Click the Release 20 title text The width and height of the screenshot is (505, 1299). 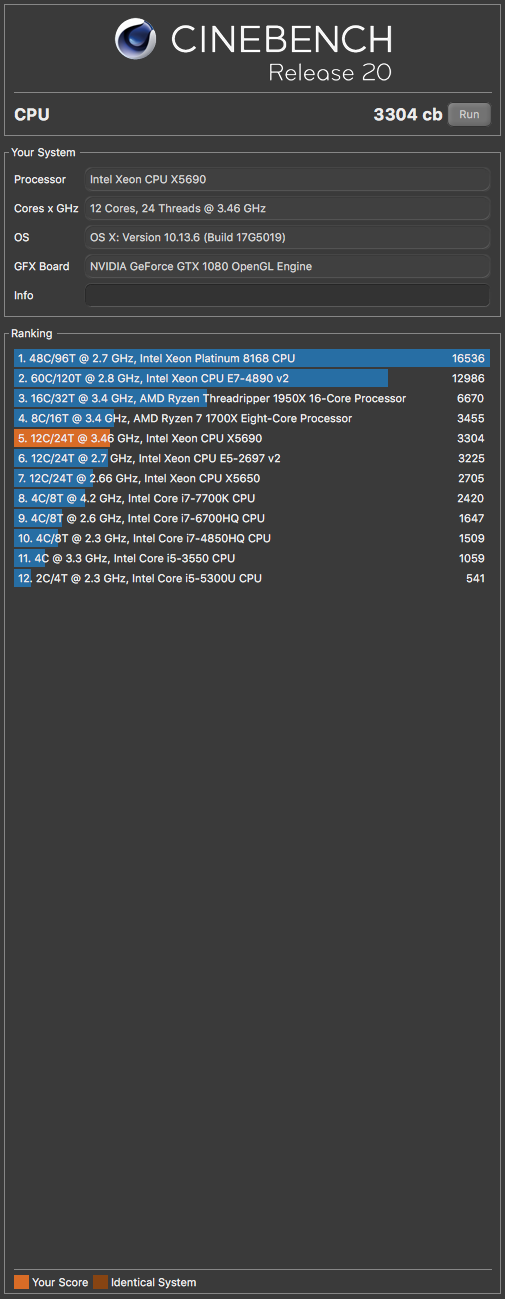click(x=330, y=73)
